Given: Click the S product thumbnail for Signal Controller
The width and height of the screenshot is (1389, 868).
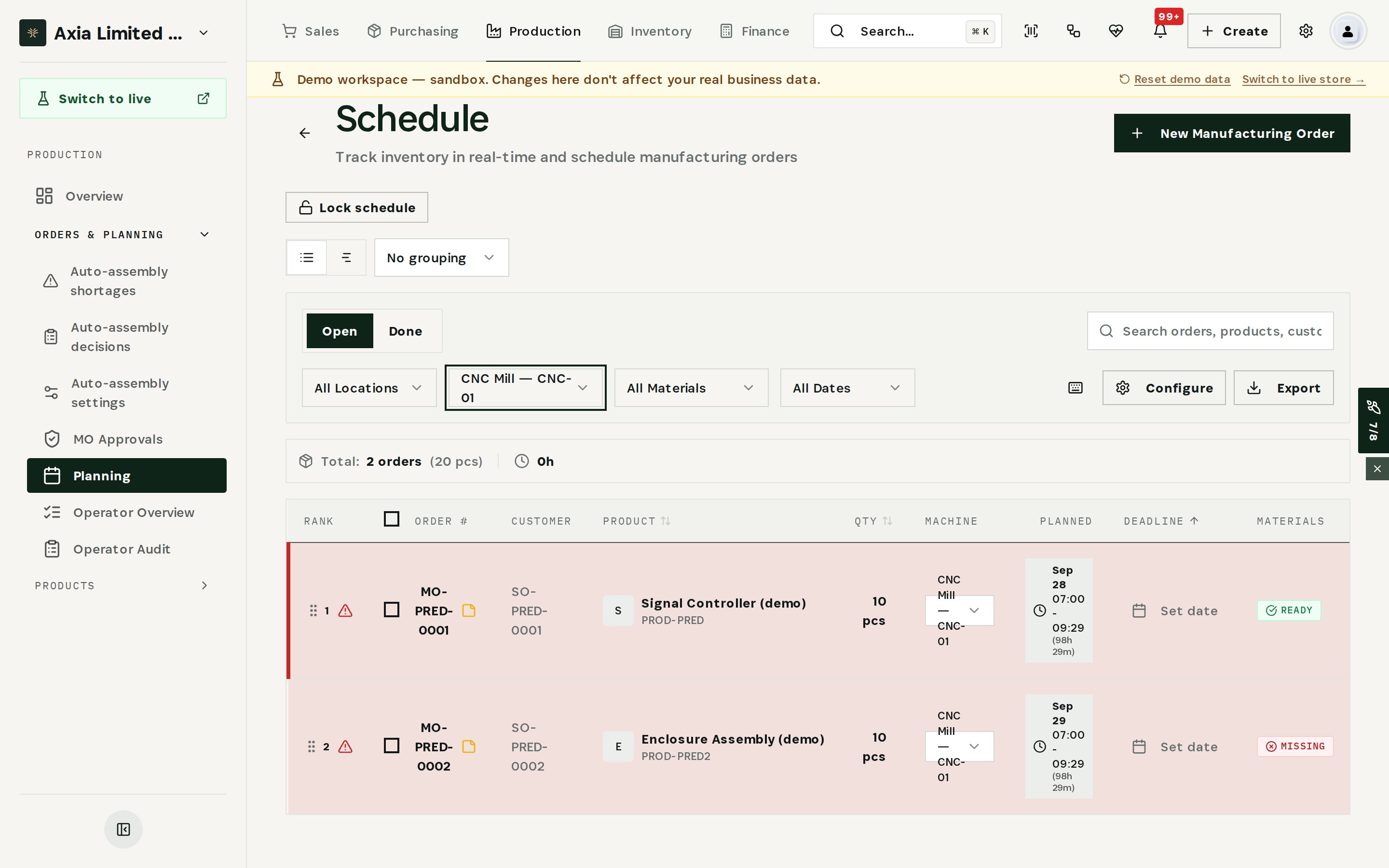Looking at the screenshot, I should [x=618, y=611].
